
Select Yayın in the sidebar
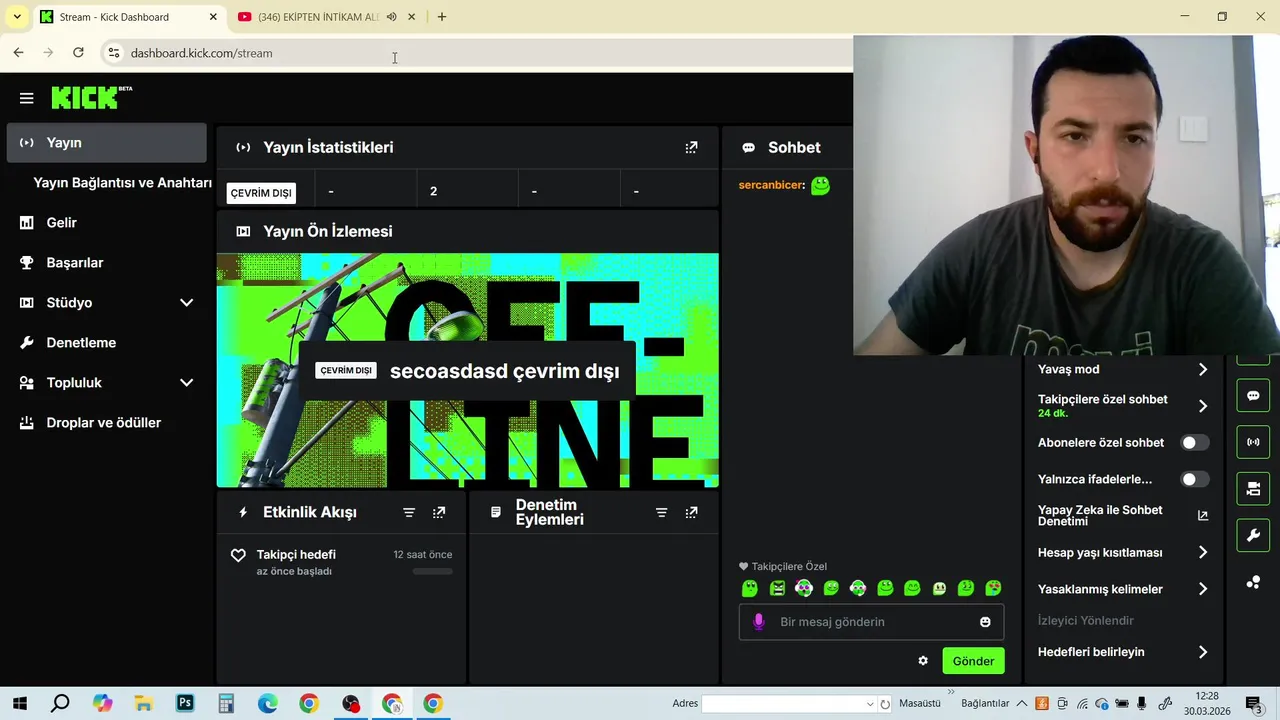[x=106, y=142]
